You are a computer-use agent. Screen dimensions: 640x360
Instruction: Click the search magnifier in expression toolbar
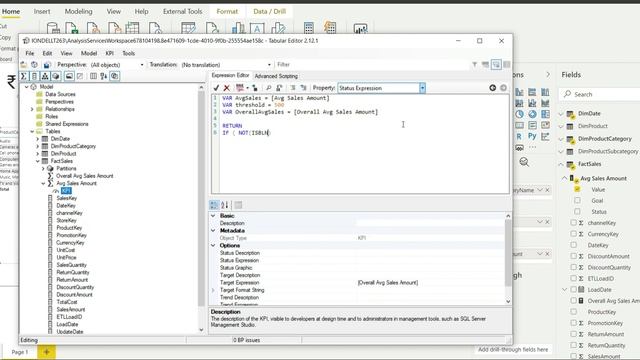point(269,88)
